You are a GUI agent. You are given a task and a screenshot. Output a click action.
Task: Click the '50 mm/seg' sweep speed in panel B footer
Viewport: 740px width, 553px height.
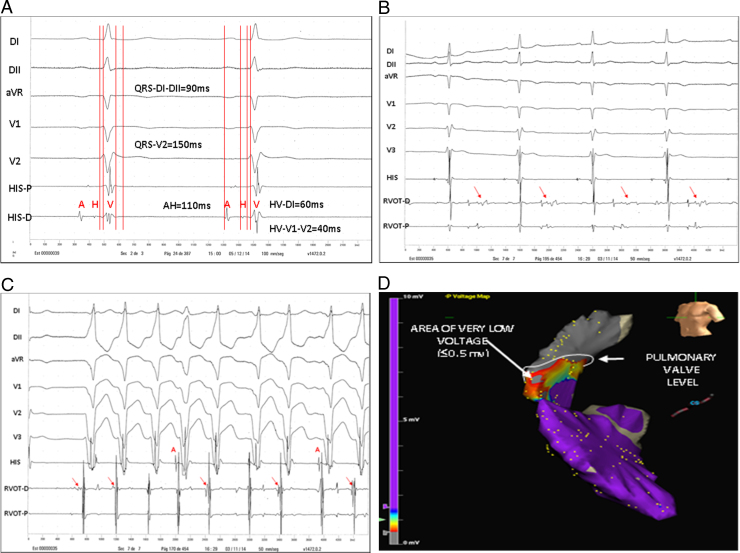tap(639, 259)
